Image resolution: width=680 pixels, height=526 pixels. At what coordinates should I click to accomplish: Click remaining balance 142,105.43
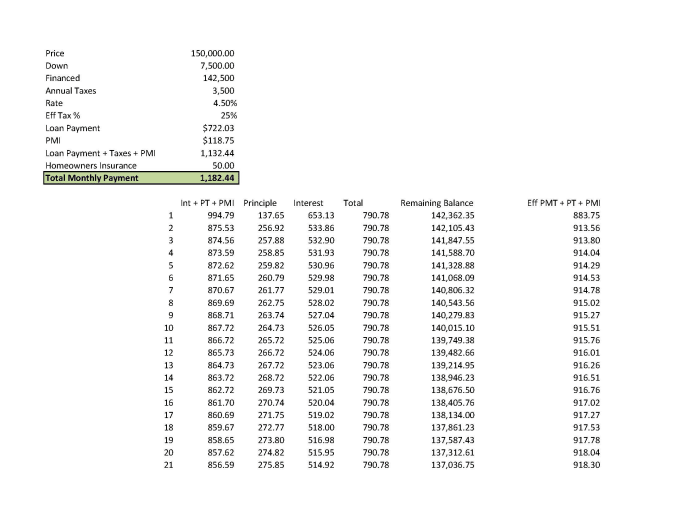(x=453, y=228)
